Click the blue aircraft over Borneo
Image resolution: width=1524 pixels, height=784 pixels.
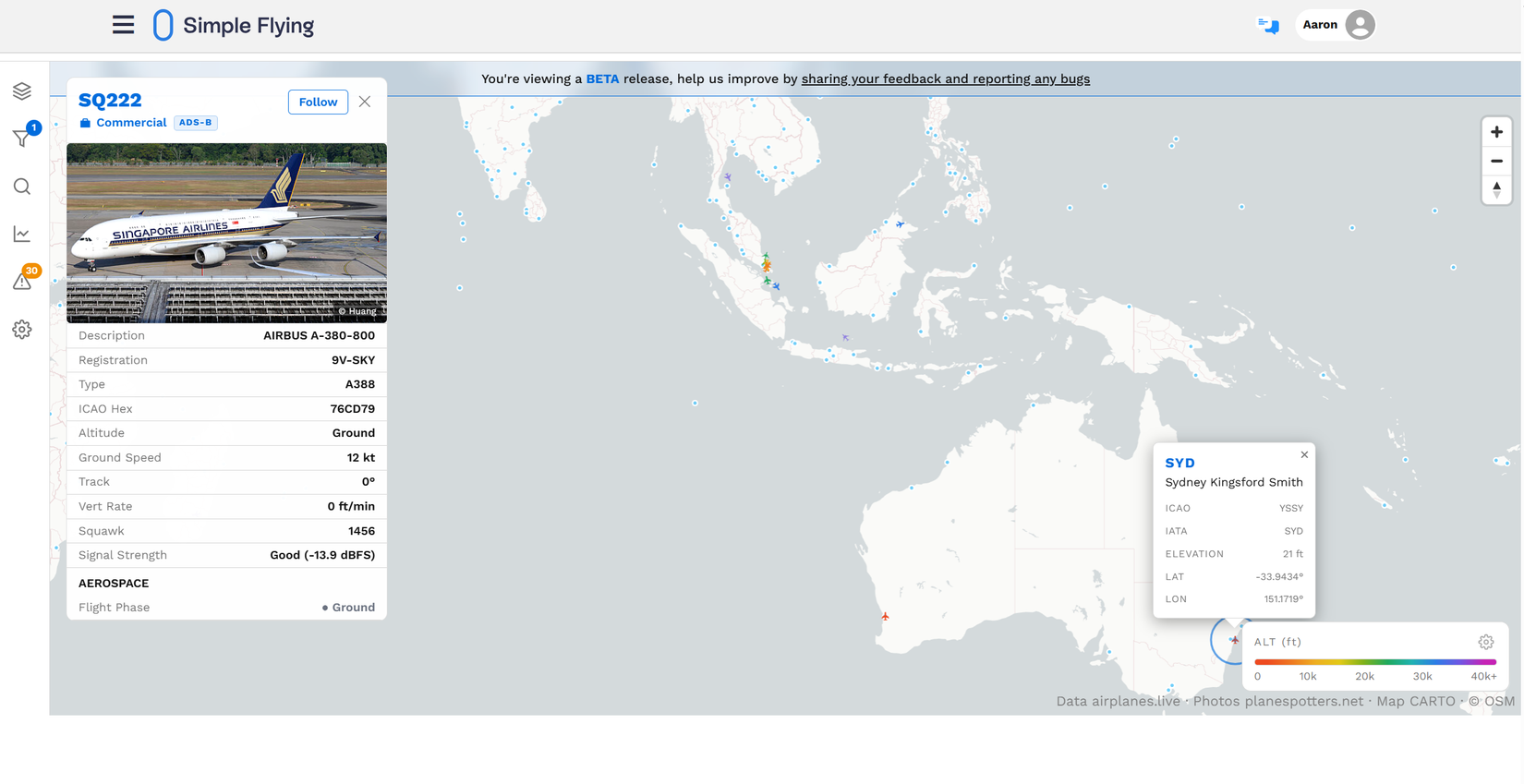900,224
